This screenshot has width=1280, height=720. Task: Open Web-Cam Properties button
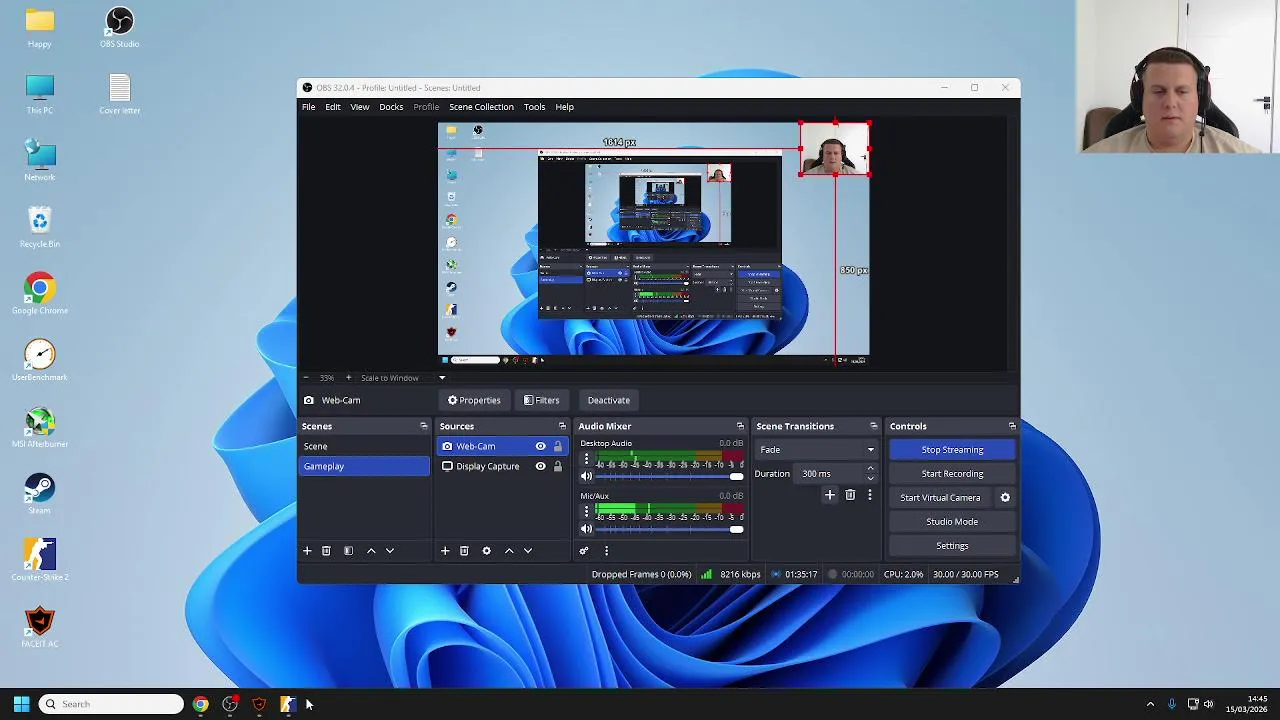point(474,400)
